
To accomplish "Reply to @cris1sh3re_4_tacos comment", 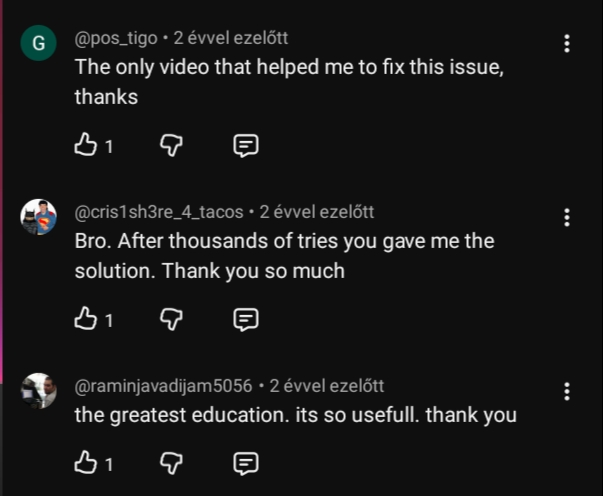I will [x=245, y=319].
